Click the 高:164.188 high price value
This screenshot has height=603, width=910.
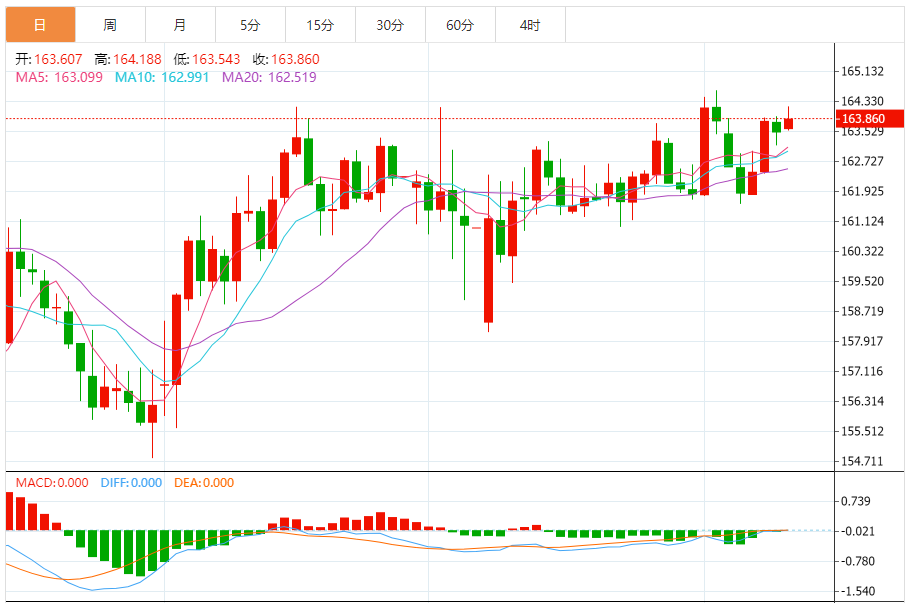(x=128, y=59)
